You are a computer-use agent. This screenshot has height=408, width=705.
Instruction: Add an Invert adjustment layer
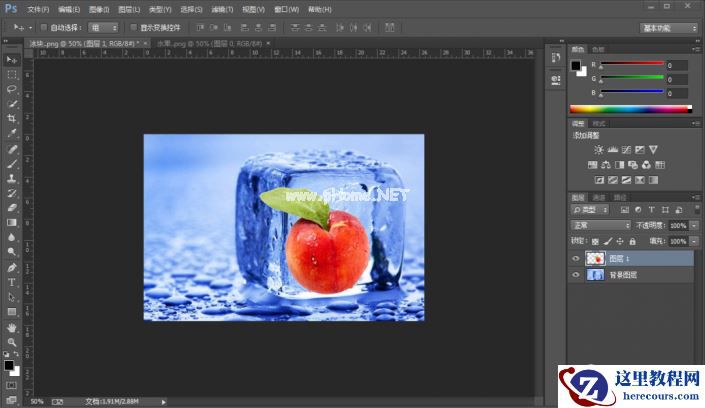pos(599,180)
